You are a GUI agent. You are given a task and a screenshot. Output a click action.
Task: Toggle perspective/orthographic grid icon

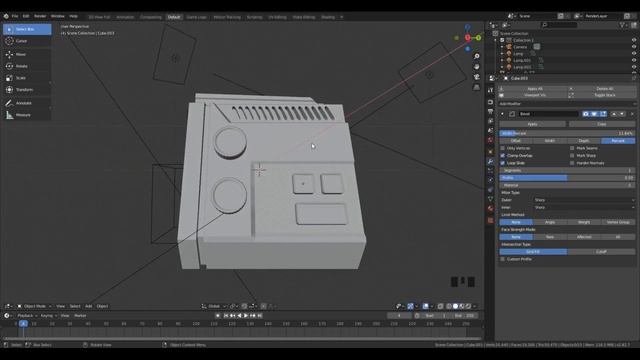click(476, 87)
